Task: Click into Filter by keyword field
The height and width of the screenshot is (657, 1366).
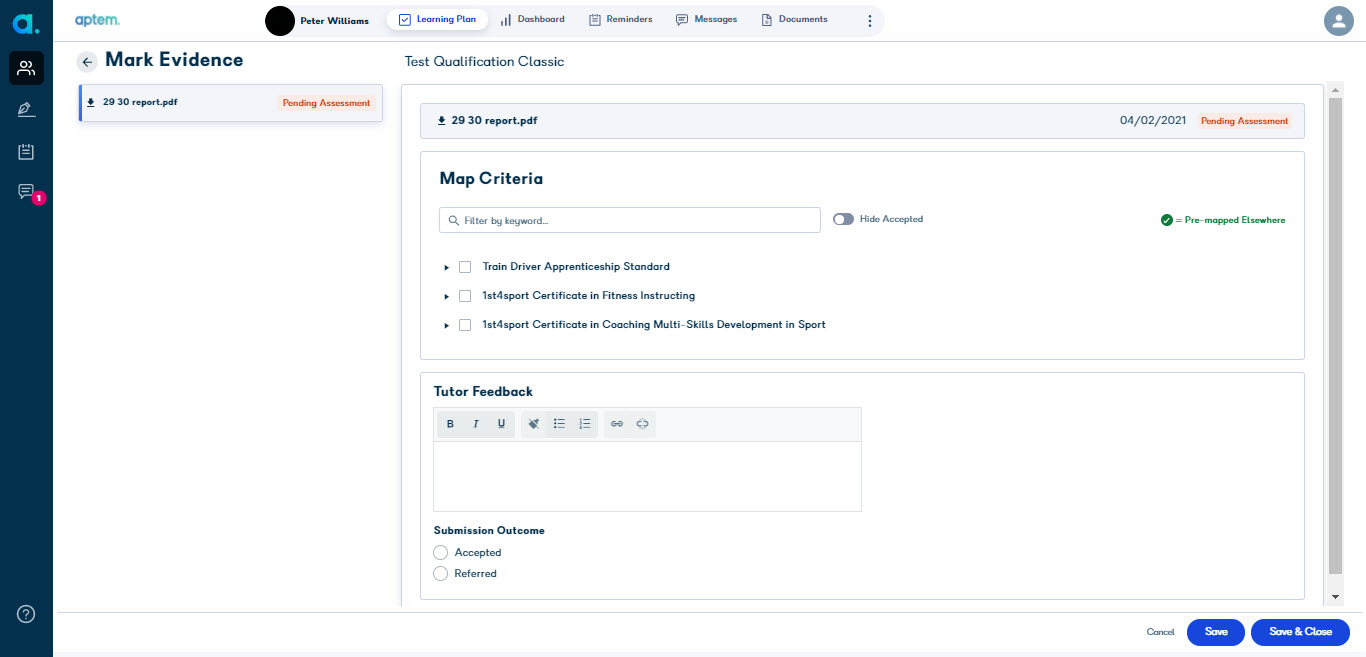Action: pos(630,220)
